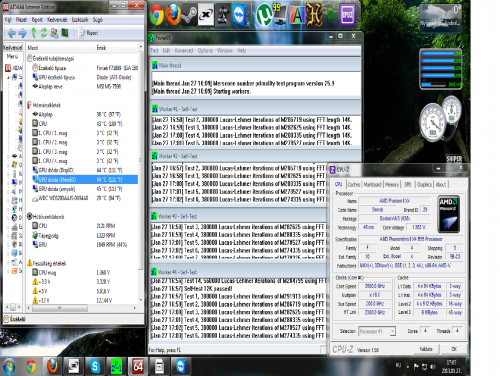The image size is (500, 376).
Task: Open the ornate H game icon in dock
Action: coord(314,15)
